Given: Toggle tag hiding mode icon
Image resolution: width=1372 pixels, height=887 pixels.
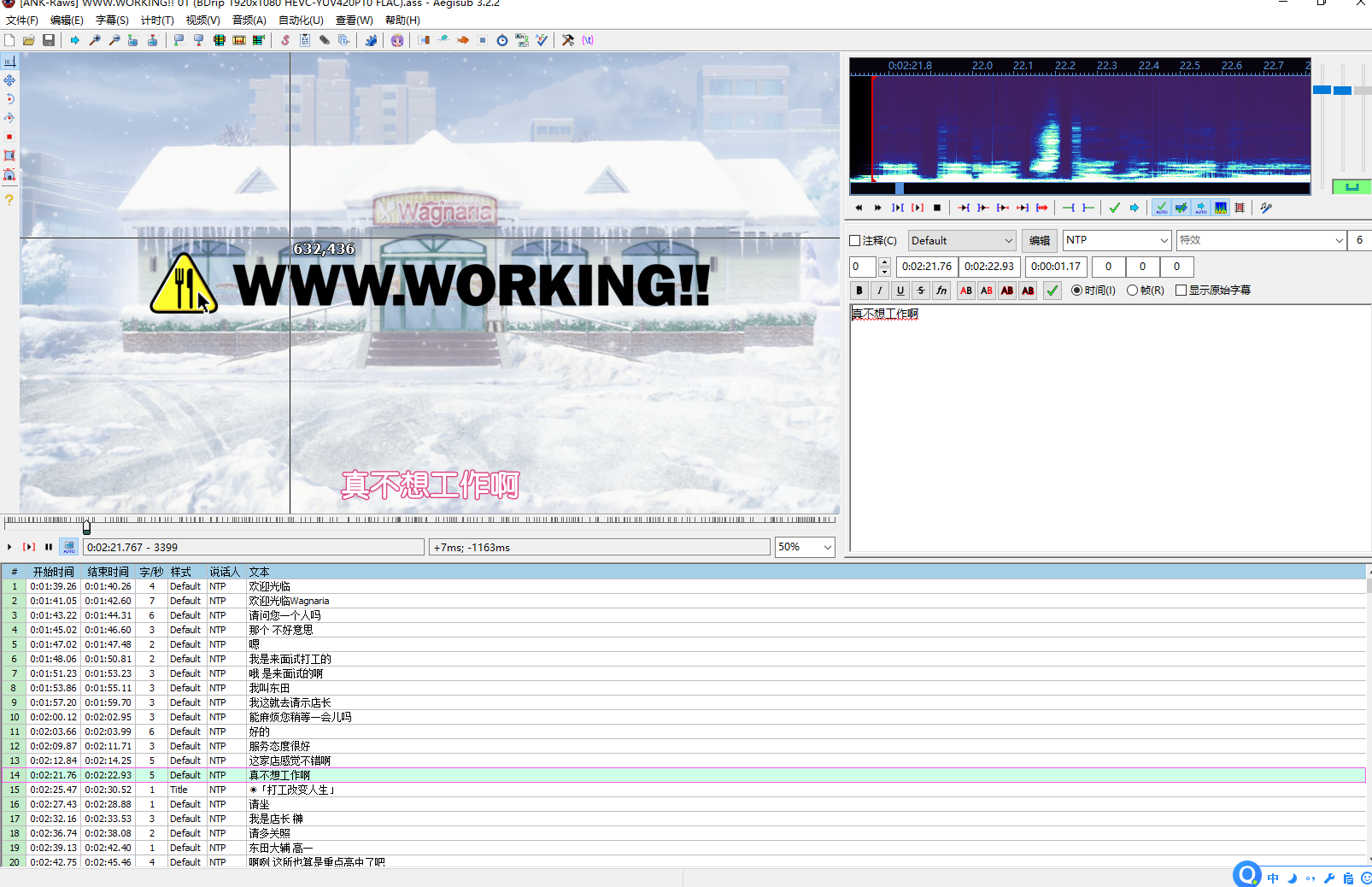Looking at the screenshot, I should click(x=588, y=40).
